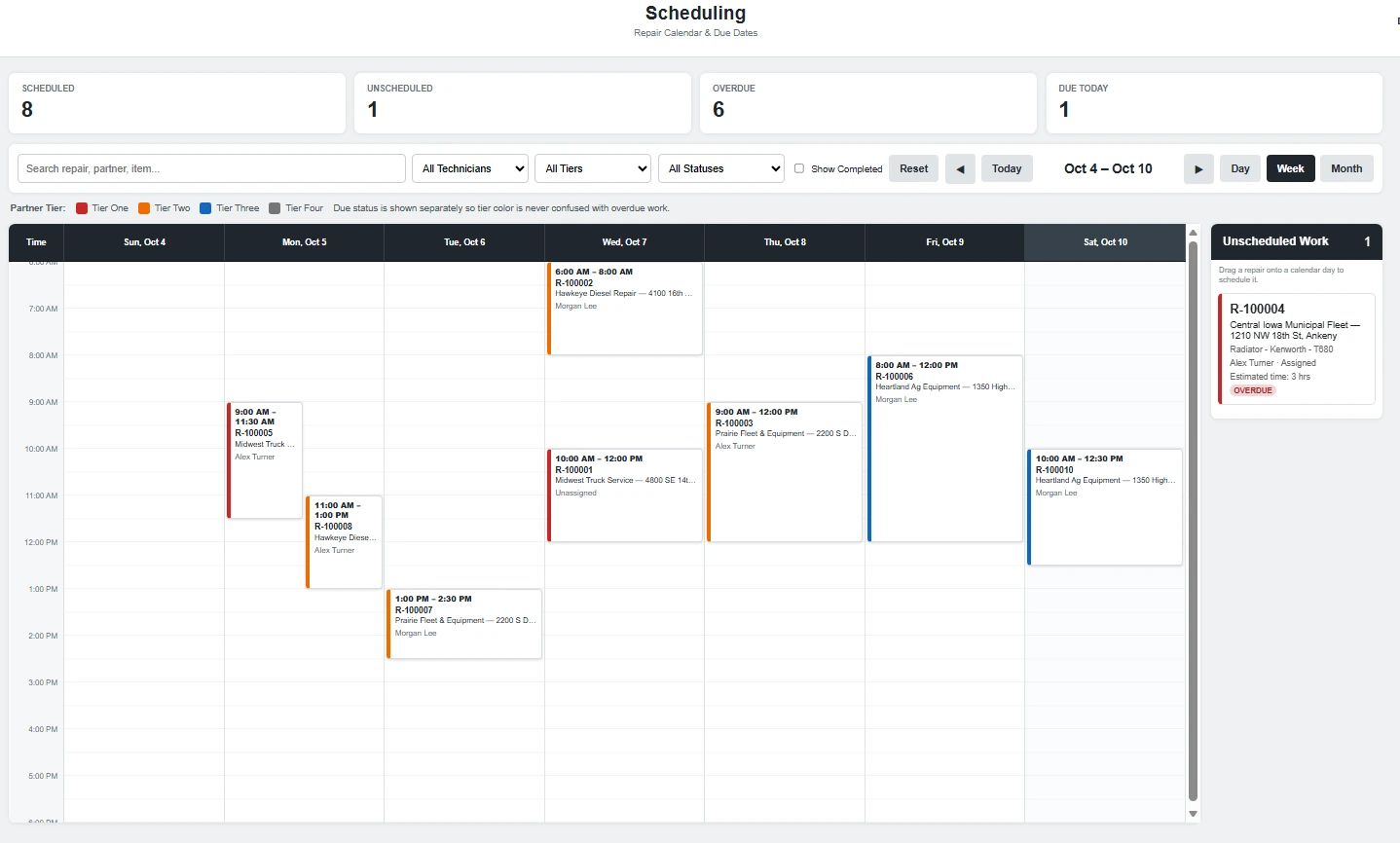Jump to Today in the calendar
This screenshot has height=843, width=1400.
1007,168
